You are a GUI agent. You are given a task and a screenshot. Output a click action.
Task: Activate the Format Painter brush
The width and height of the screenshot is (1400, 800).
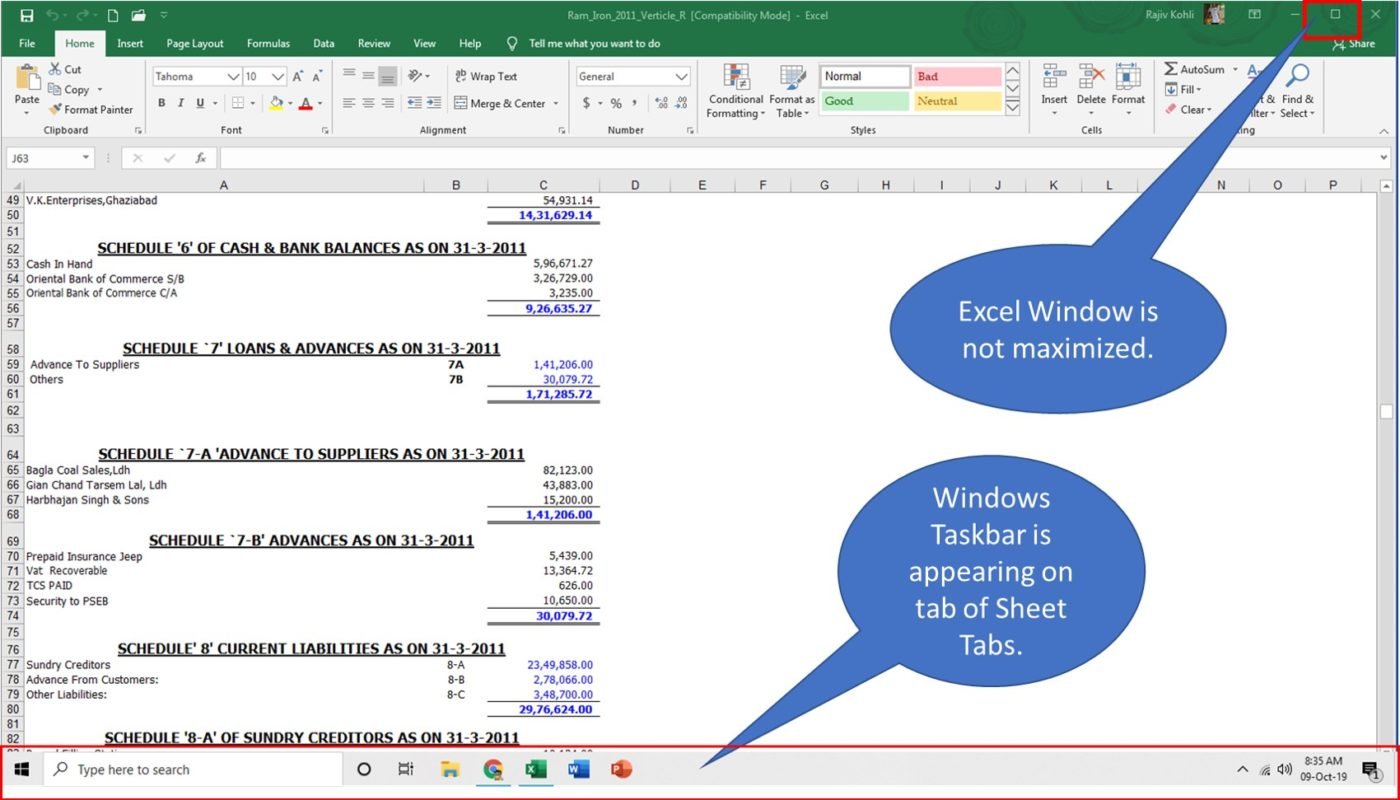[55, 109]
